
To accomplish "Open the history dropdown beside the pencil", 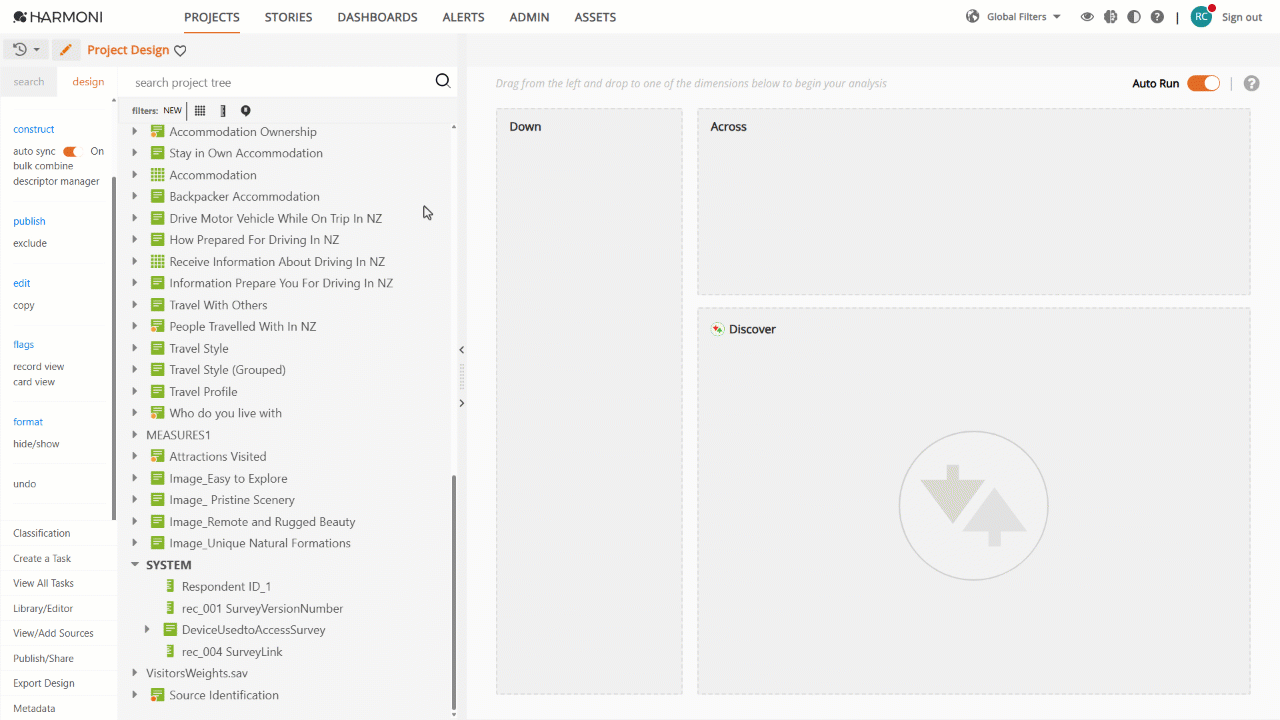I will pos(27,50).
